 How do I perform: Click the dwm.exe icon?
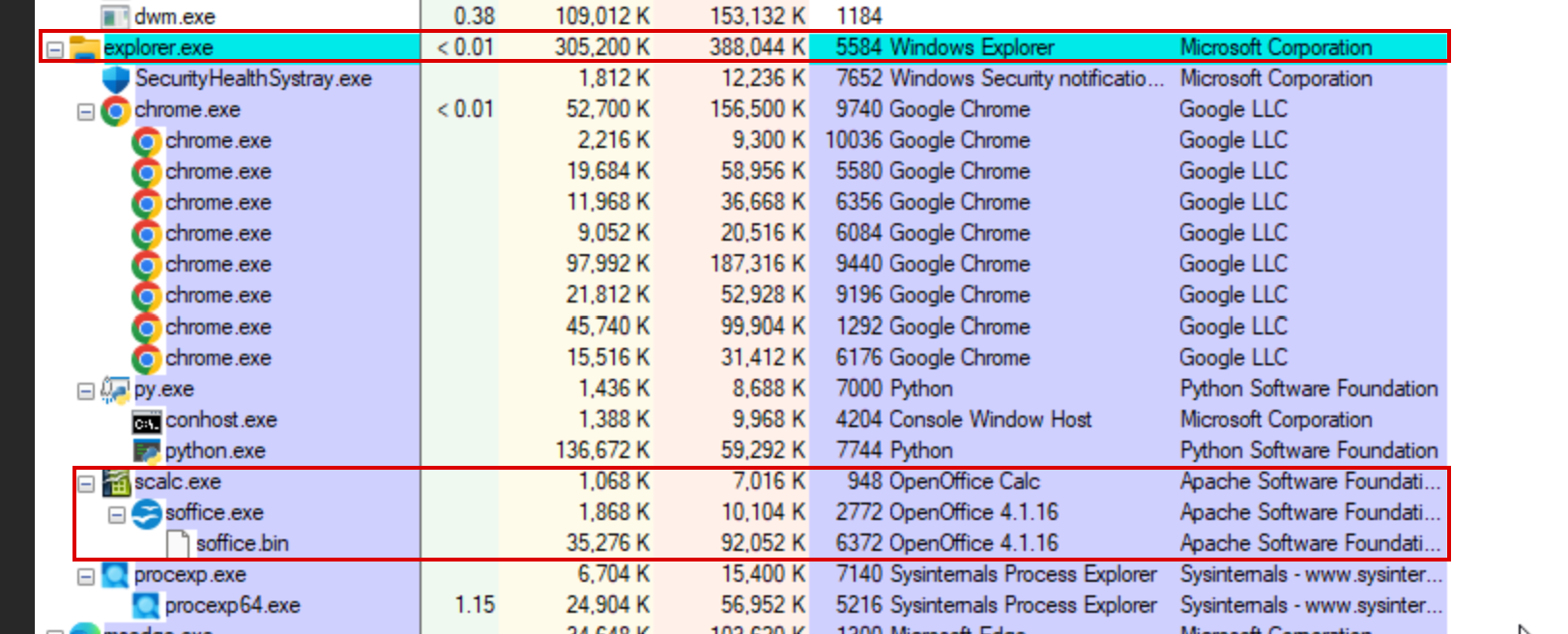tap(116, 16)
